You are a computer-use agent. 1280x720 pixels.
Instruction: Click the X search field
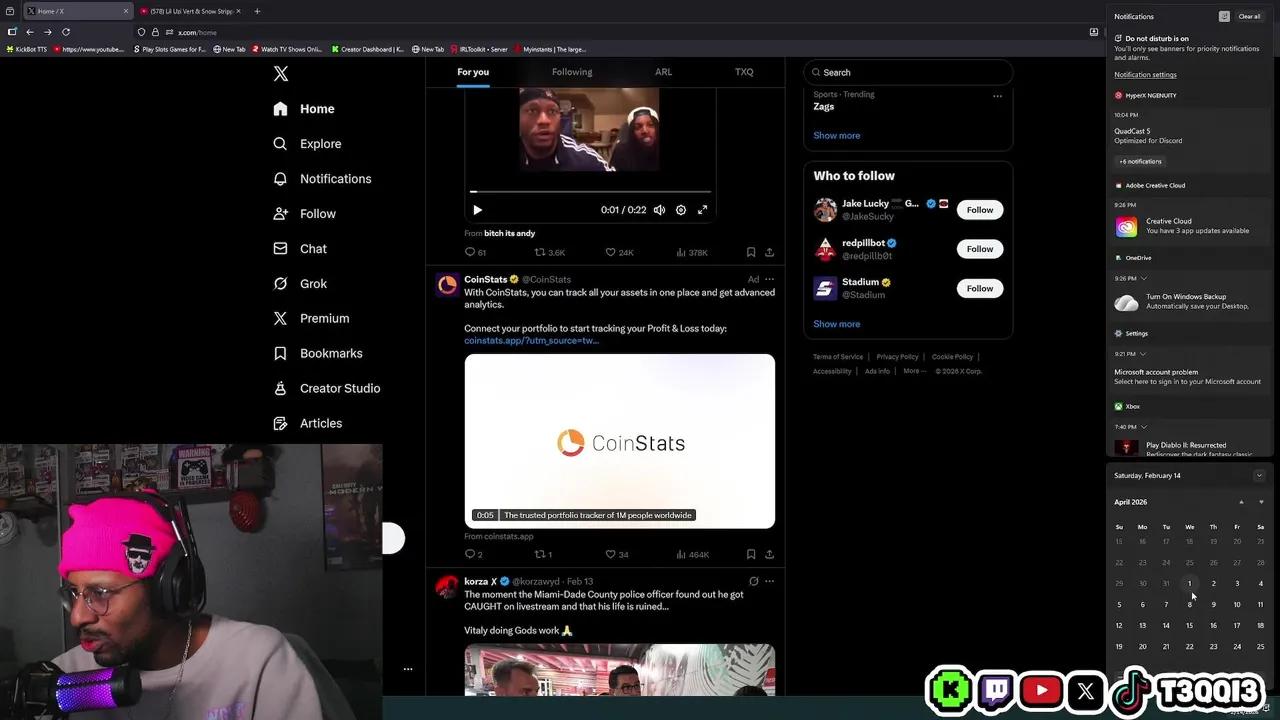tap(908, 72)
